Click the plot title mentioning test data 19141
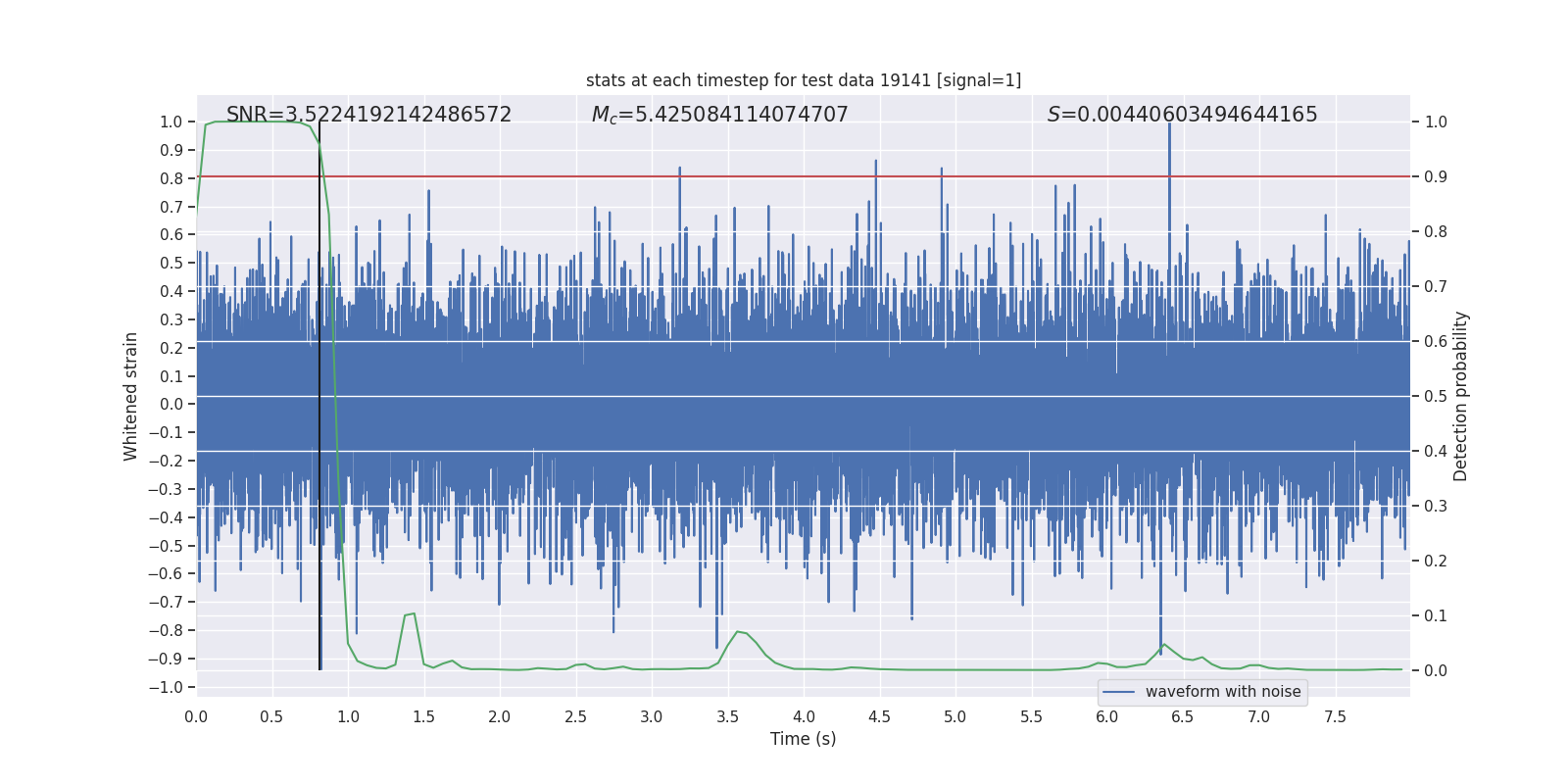Image resolution: width=1568 pixels, height=784 pixels. pyautogui.click(x=804, y=80)
